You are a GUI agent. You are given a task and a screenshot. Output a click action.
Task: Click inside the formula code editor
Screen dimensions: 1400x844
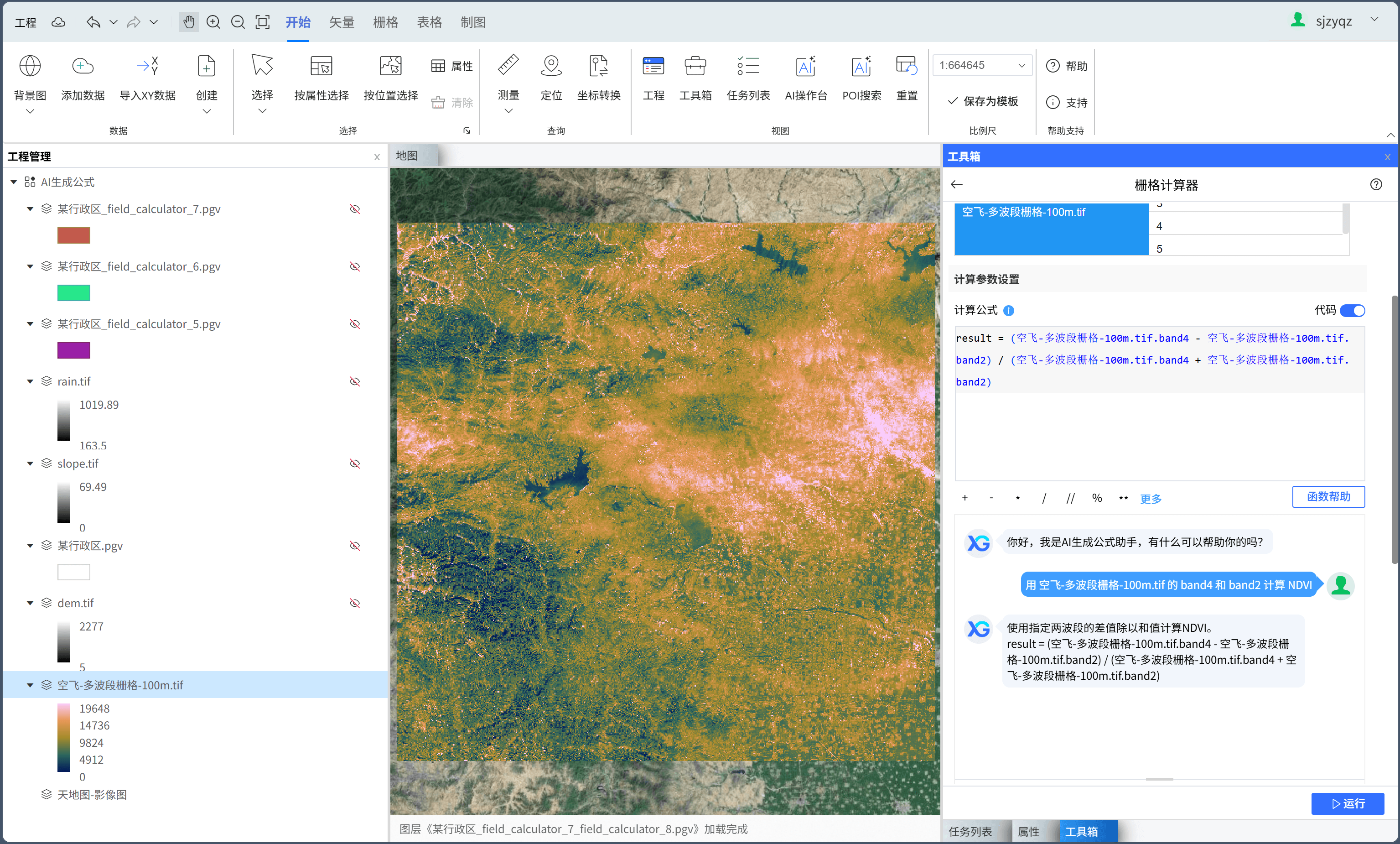pyautogui.click(x=1159, y=432)
